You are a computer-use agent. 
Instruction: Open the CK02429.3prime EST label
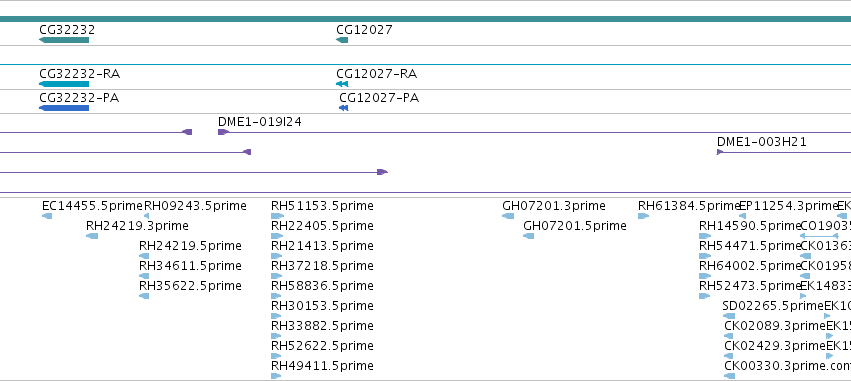(775, 346)
